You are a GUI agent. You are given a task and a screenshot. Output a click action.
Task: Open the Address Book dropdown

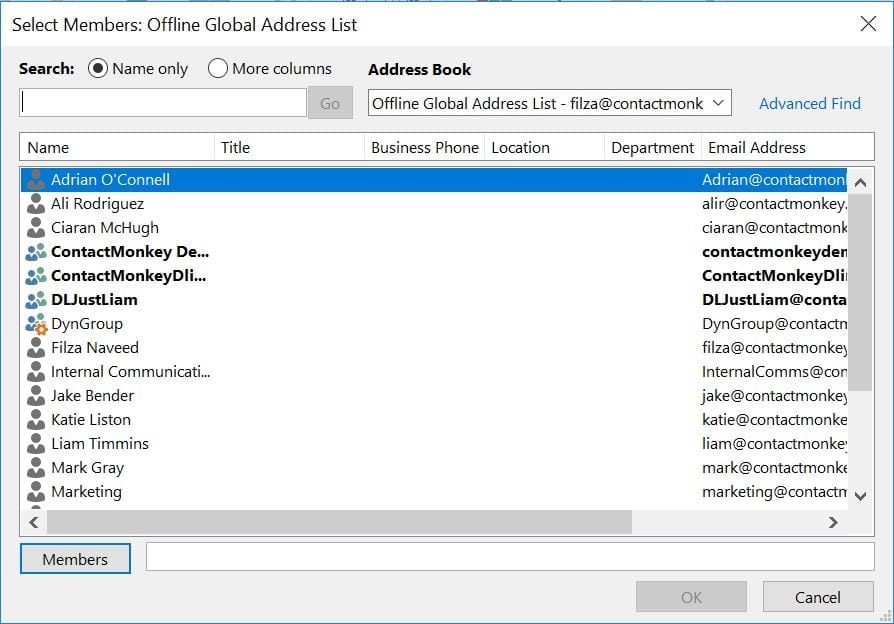pyautogui.click(x=550, y=103)
